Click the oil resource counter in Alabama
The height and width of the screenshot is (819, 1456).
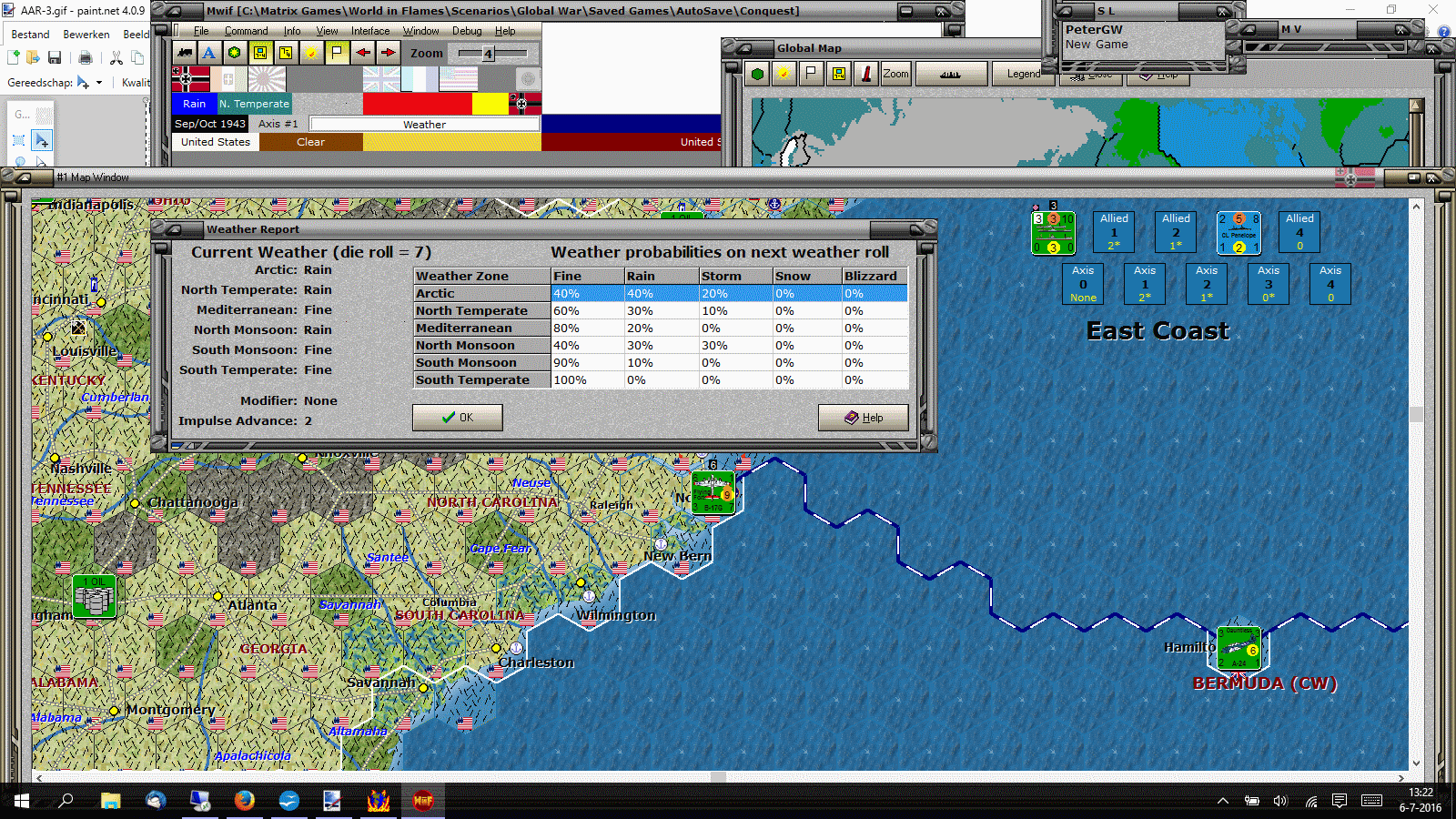coord(94,597)
